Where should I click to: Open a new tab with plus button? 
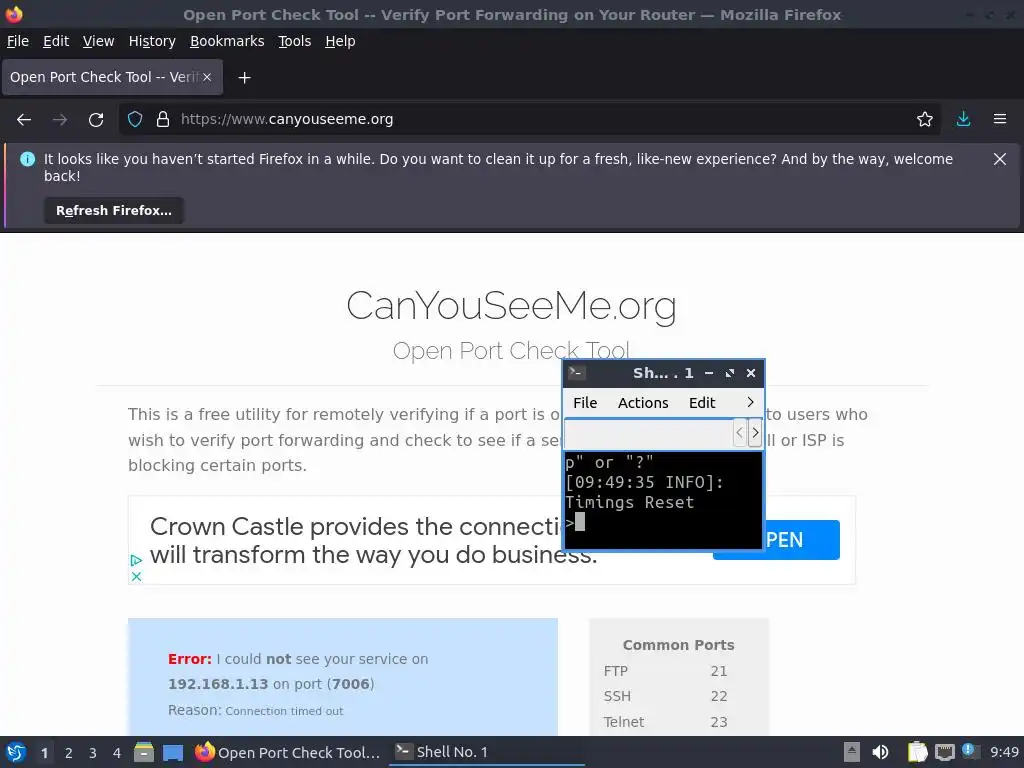click(244, 78)
